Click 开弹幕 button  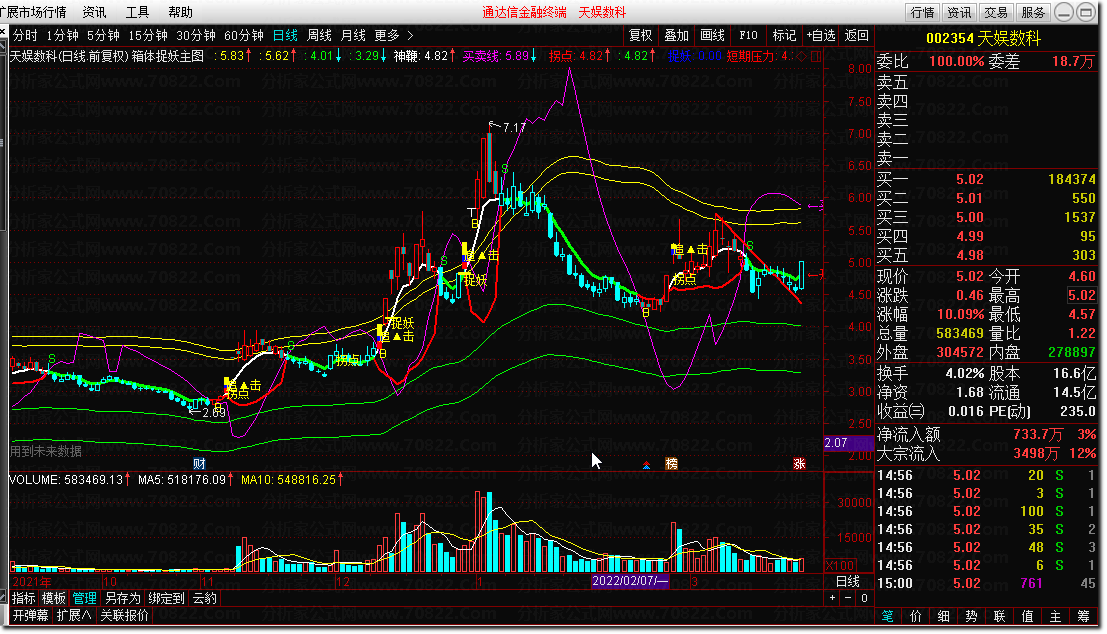coord(30,615)
